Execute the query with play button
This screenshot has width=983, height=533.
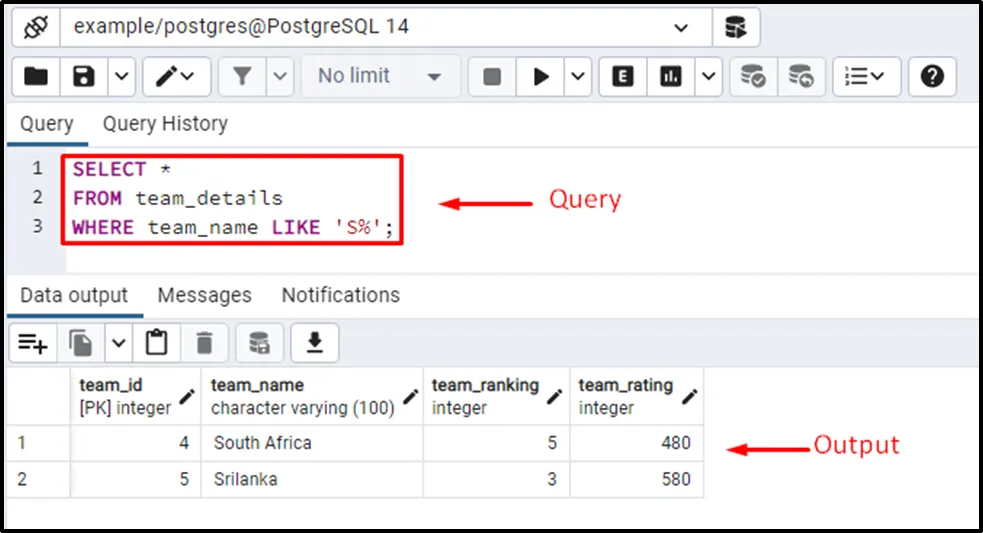[x=540, y=77]
